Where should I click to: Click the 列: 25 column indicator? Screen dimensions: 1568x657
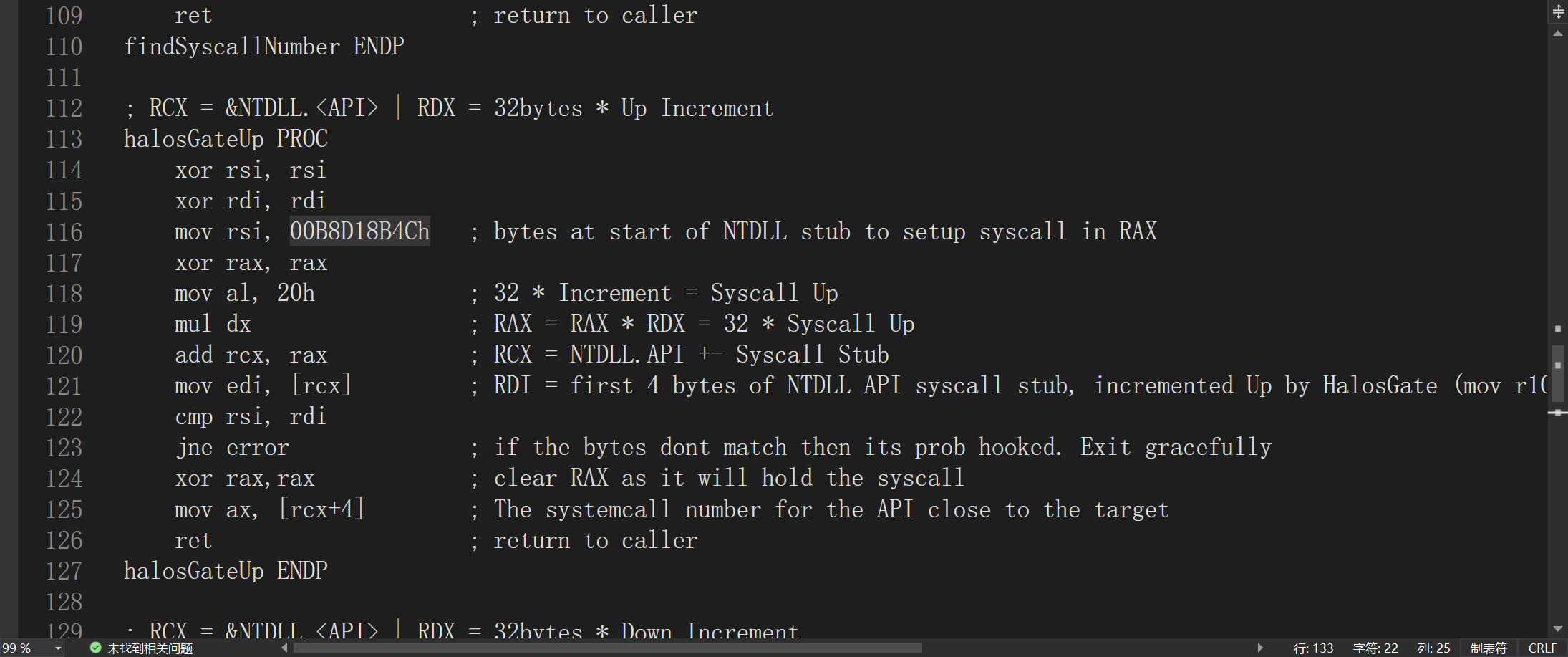pos(1433,648)
